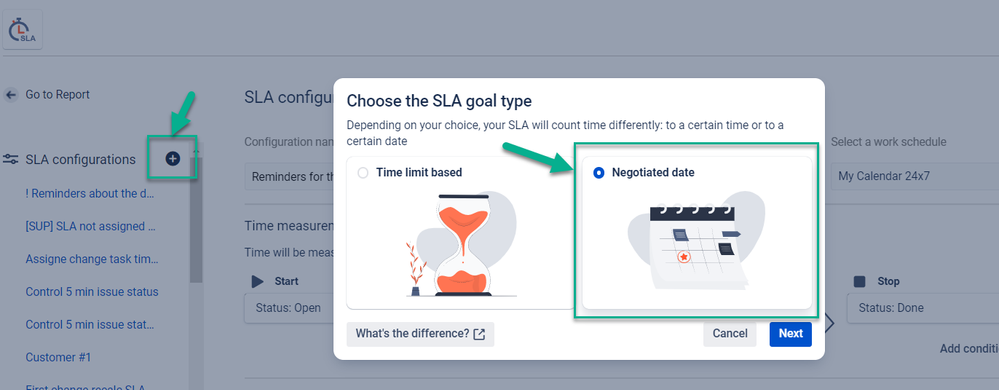Click the Next button
The width and height of the screenshot is (999, 390).
[791, 334]
